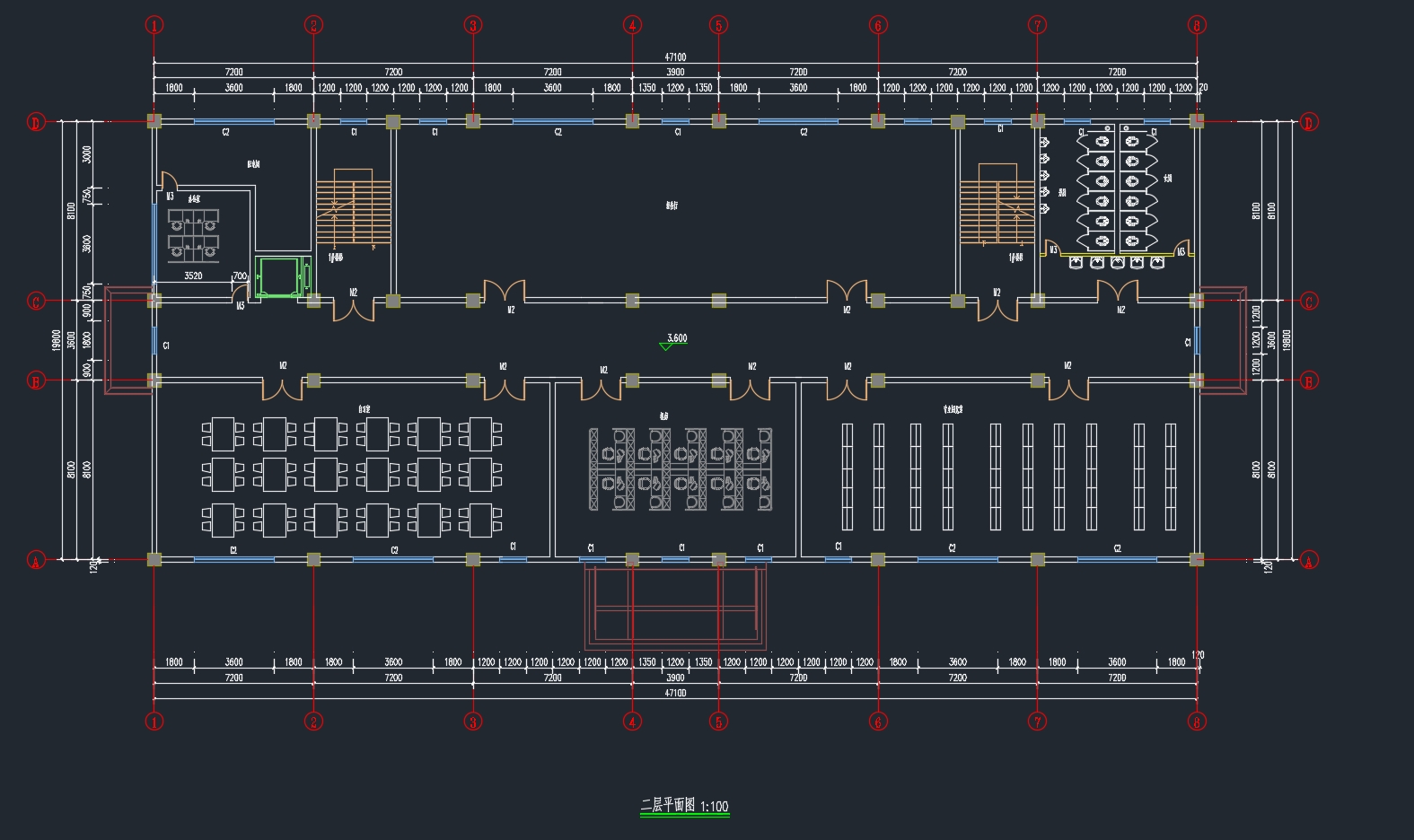The height and width of the screenshot is (840, 1414).
Task: Select the red entrance canopy below axis A
Action: click(675, 607)
